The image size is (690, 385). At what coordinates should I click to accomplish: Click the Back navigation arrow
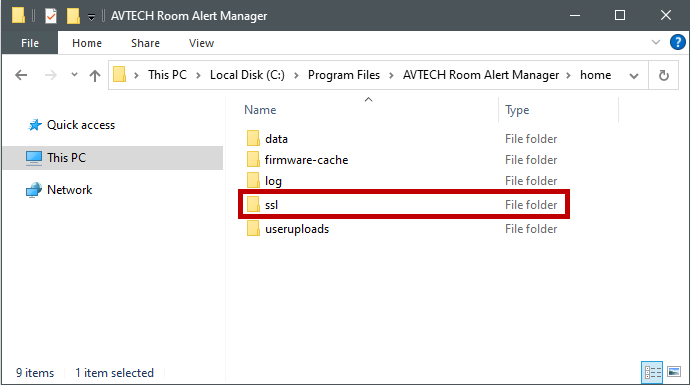pos(21,75)
